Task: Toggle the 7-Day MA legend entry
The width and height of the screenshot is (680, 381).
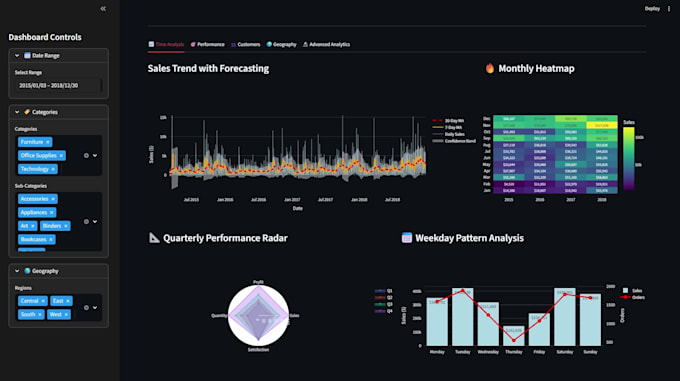Action: coord(447,127)
